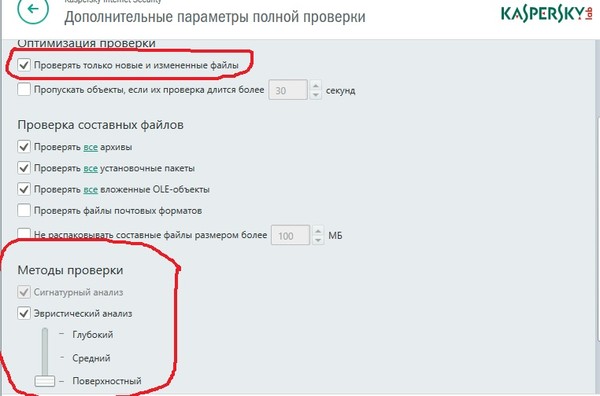Viewport: 600px width, 396px height.
Task: Increase the seconds value with up arrow
Action: point(316,85)
